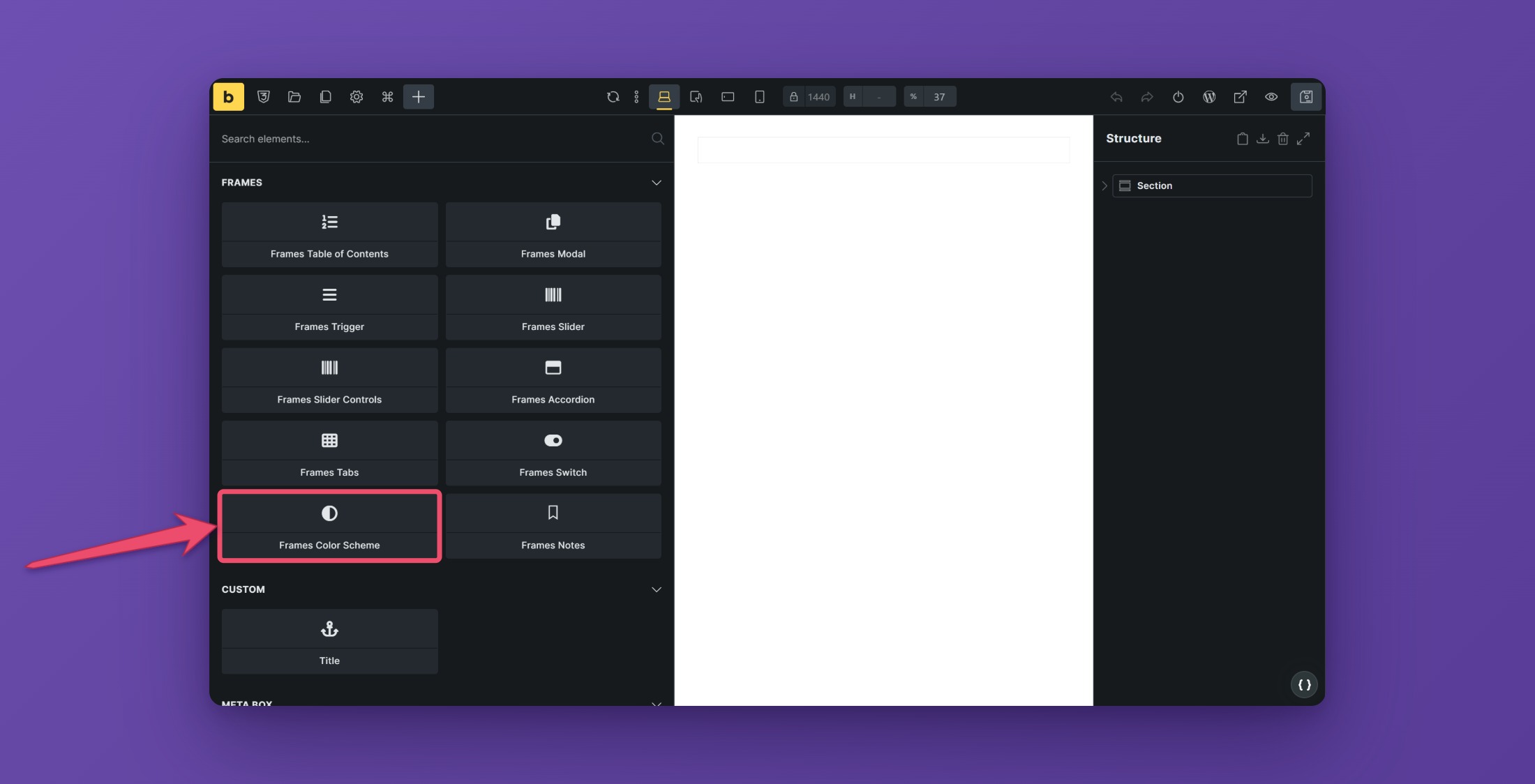Add Frames Table of Contents element
1535x784 pixels.
click(x=329, y=234)
